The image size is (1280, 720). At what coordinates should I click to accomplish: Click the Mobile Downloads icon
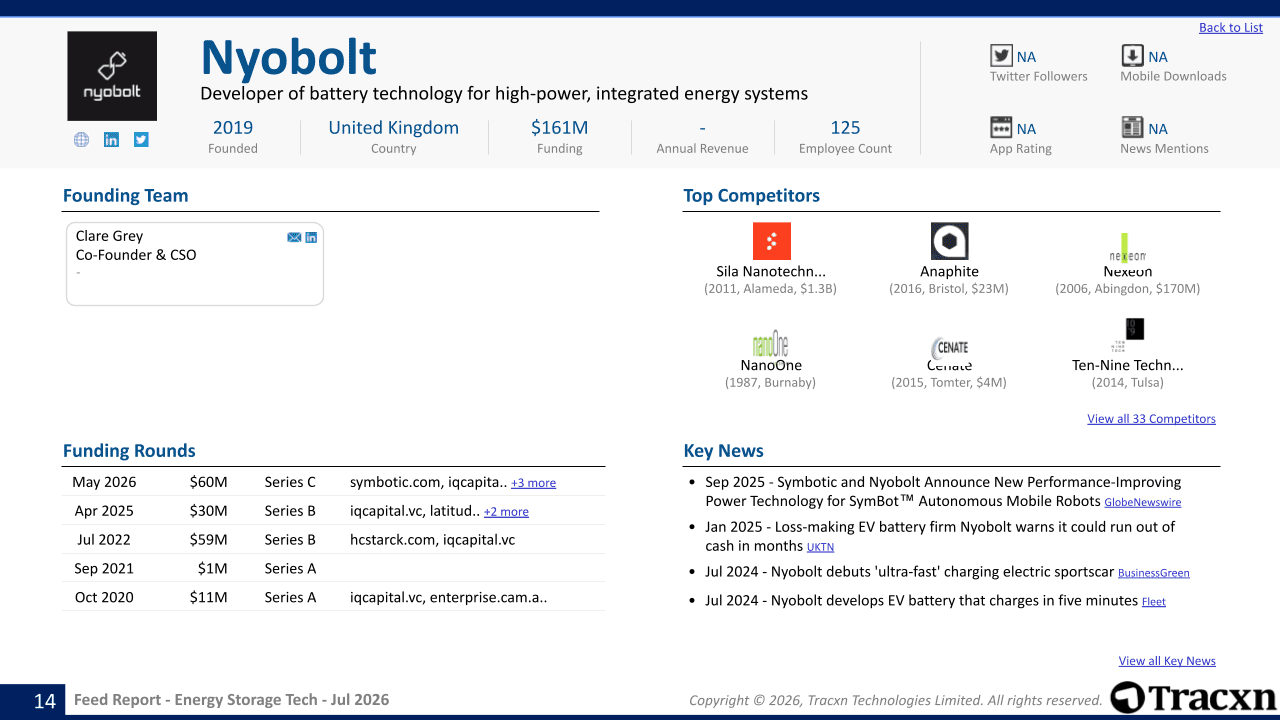tap(1132, 56)
